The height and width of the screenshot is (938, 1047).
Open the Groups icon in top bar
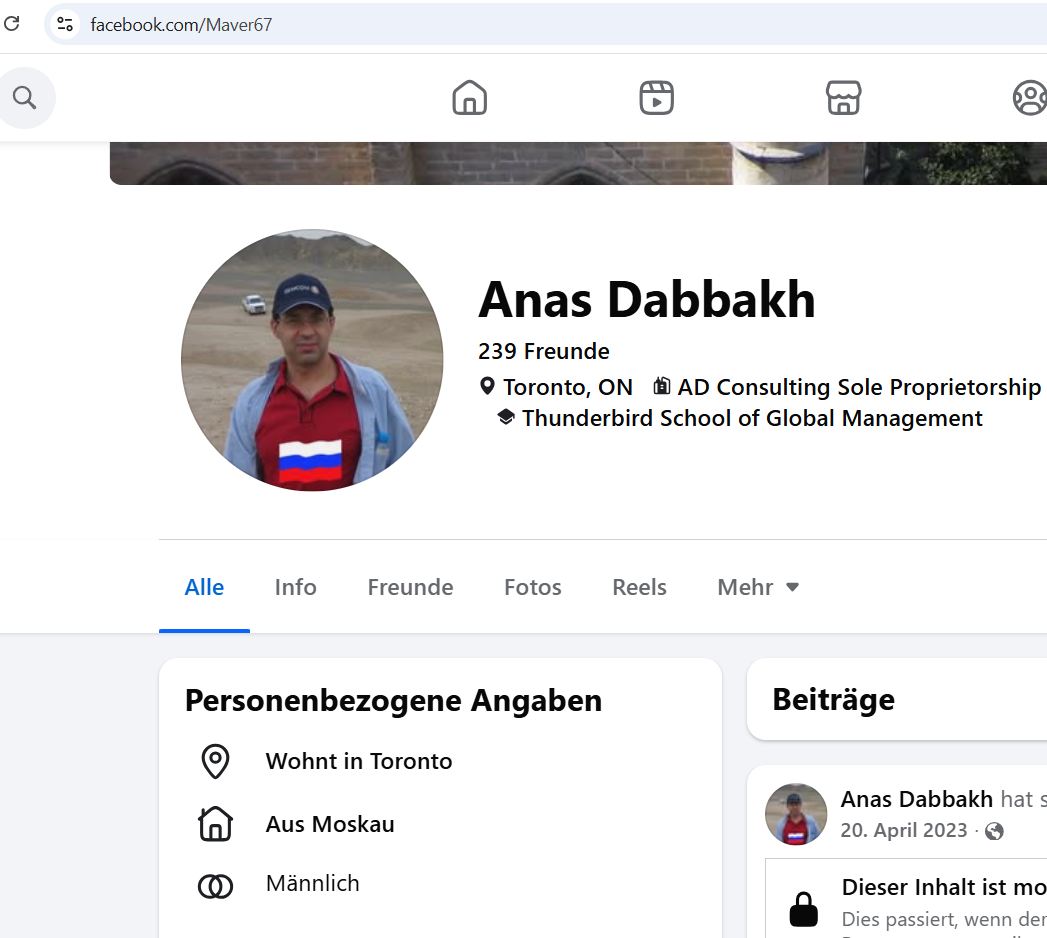point(1030,97)
